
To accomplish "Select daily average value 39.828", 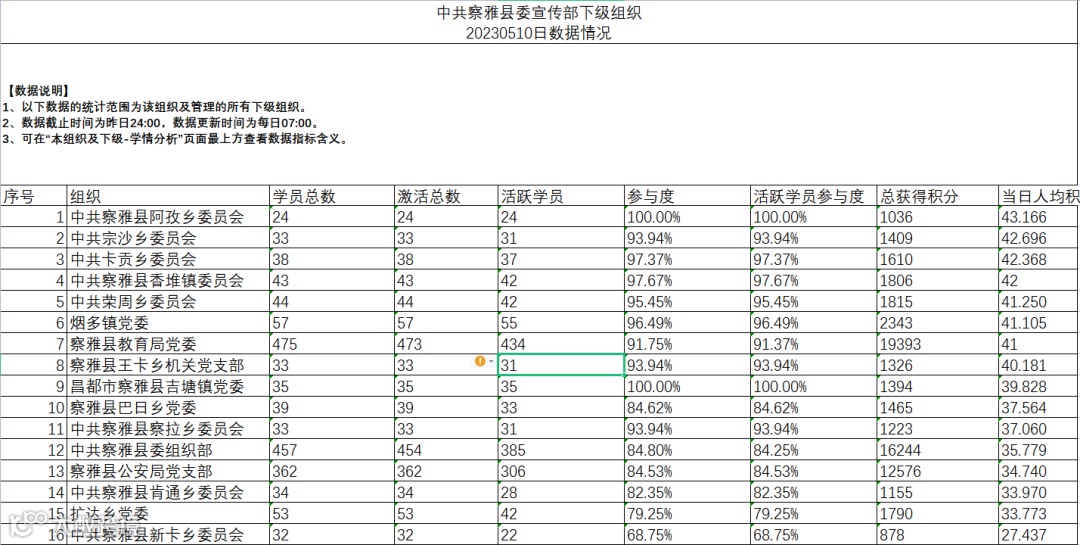I will (x=1039, y=387).
